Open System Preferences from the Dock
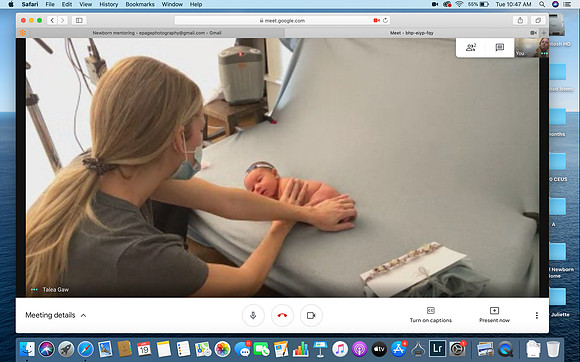This screenshot has width=580, height=362. tap(457, 349)
